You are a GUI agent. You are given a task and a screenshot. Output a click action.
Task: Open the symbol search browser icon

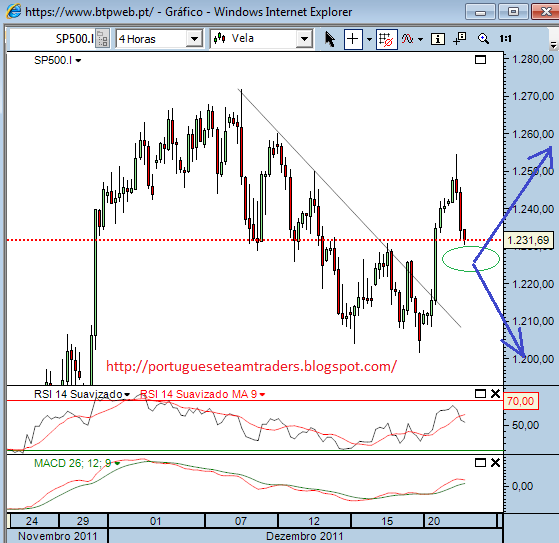103,39
